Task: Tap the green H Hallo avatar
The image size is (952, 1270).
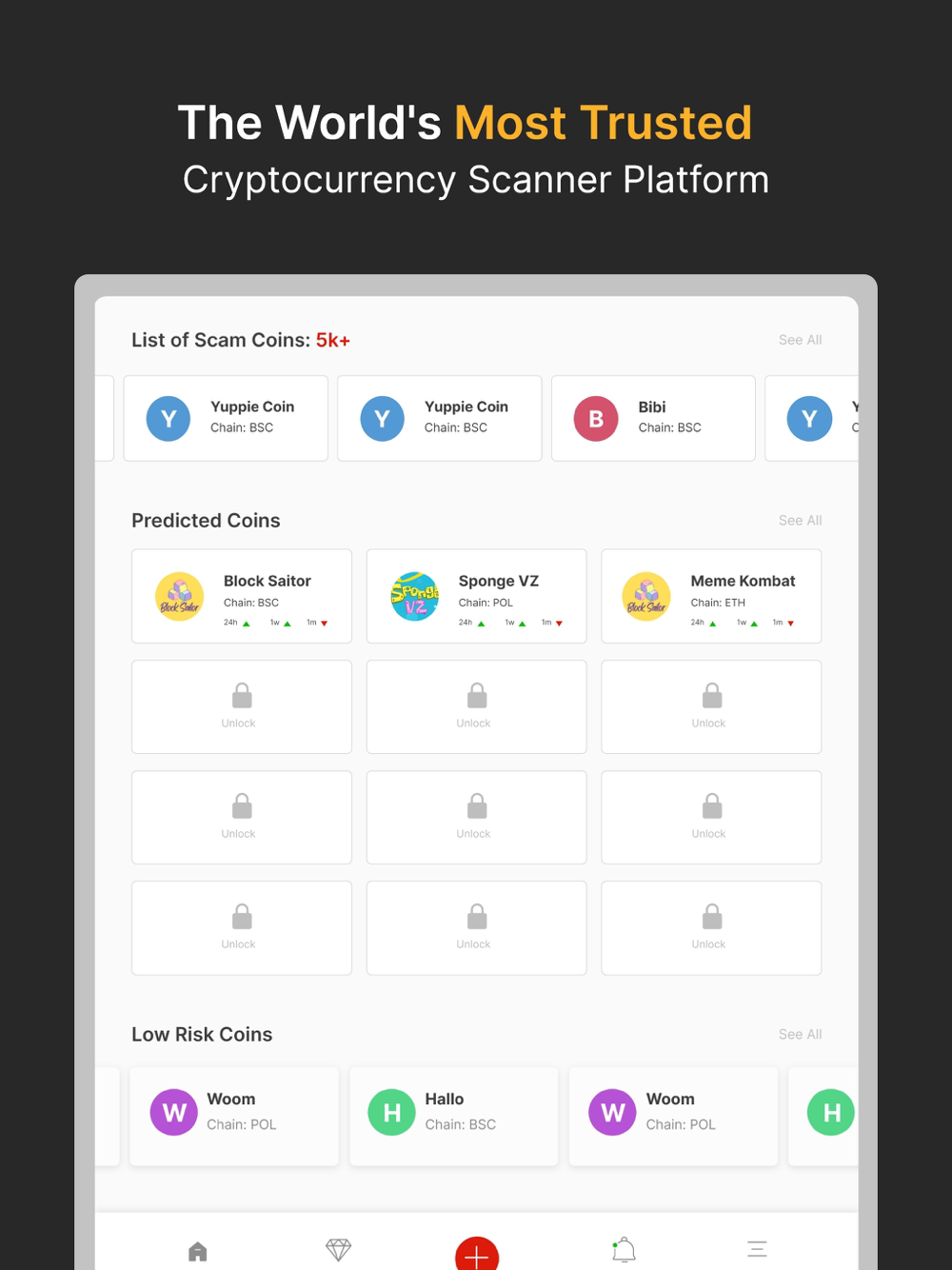Action: pyautogui.click(x=392, y=1112)
